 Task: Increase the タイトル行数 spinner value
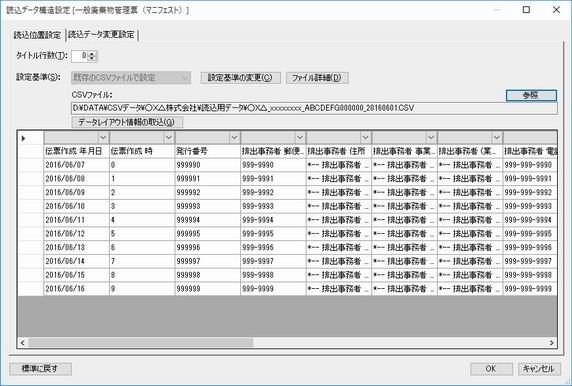(x=92, y=53)
